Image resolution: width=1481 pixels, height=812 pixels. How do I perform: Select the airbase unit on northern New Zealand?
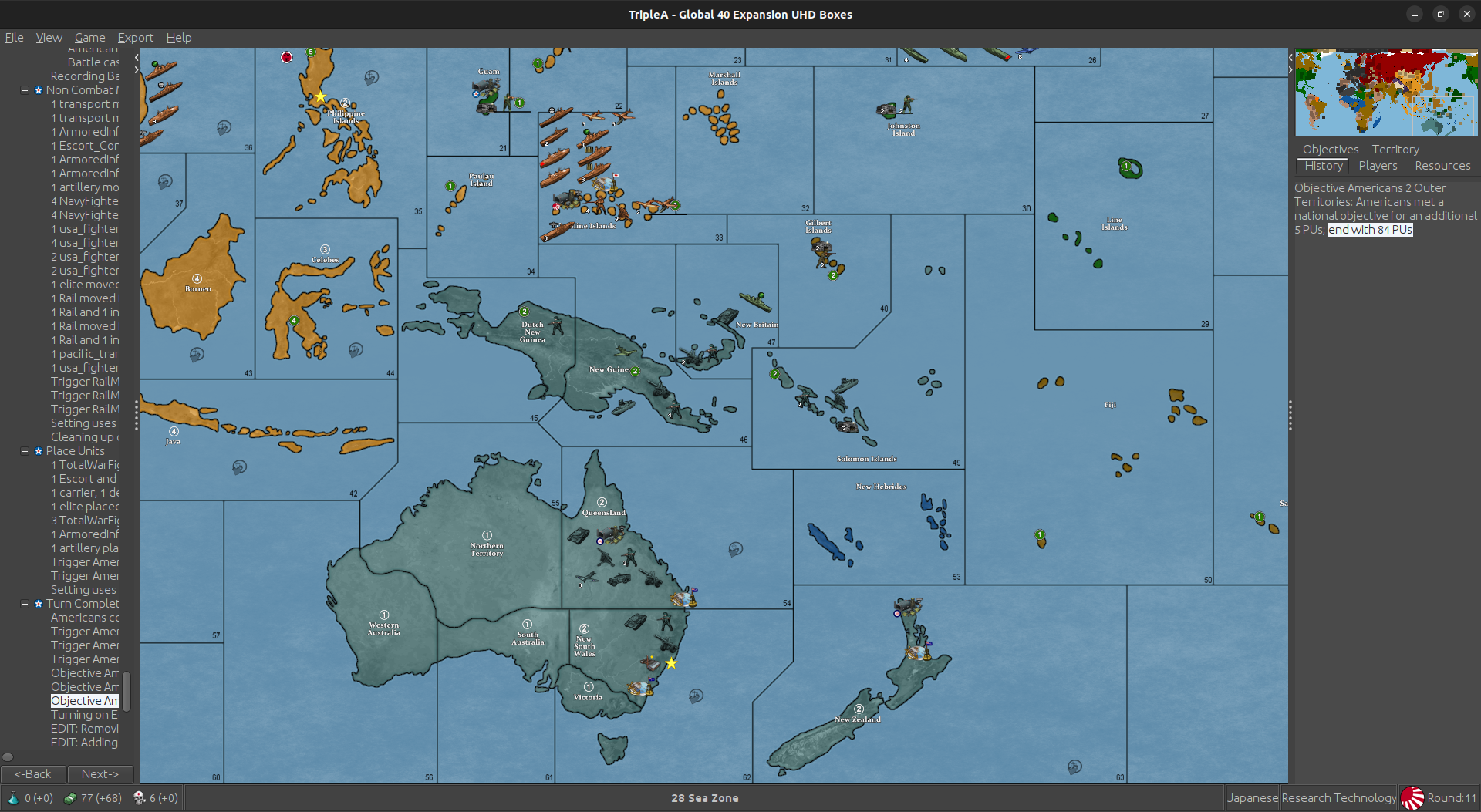pos(908,606)
